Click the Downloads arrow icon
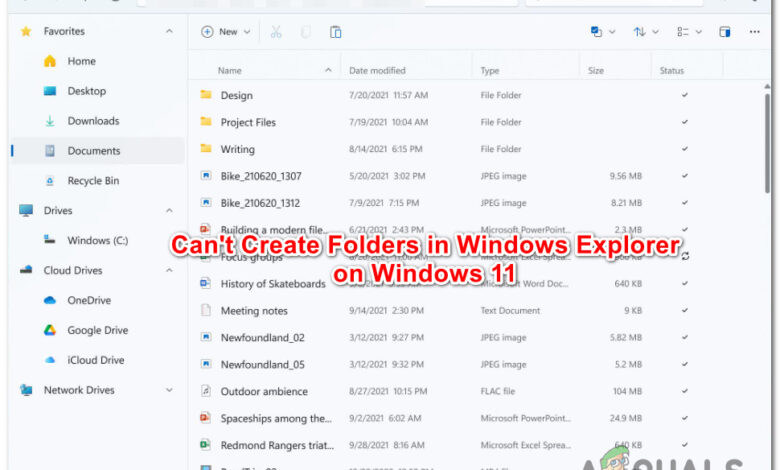780x470 pixels. (x=50, y=121)
